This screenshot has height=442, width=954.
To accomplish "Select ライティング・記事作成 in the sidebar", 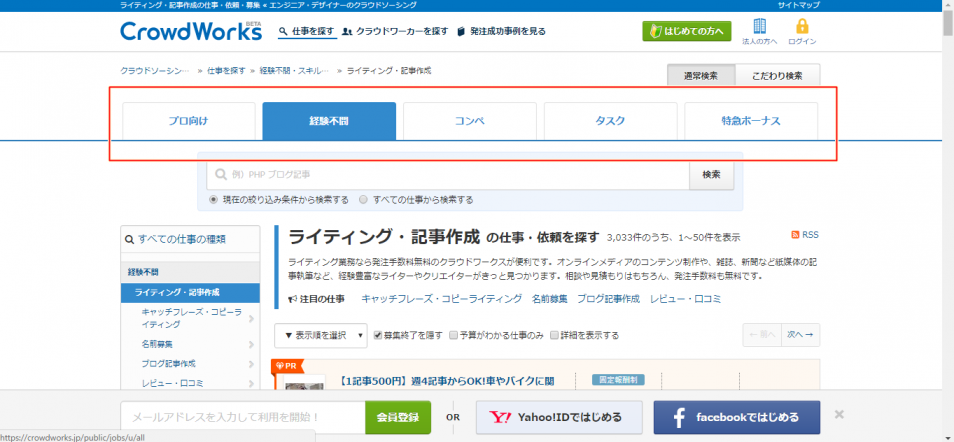I will pyautogui.click(x=190, y=292).
